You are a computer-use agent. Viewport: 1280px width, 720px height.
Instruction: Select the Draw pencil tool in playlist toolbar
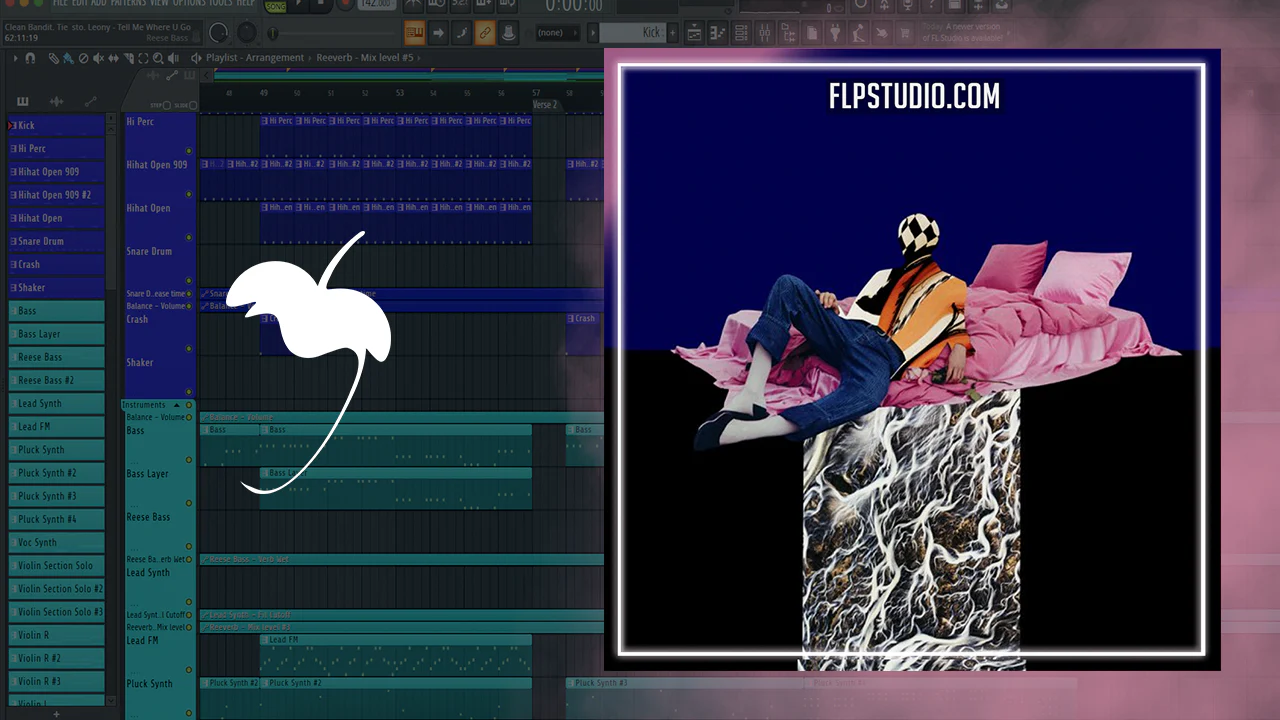tap(53, 58)
